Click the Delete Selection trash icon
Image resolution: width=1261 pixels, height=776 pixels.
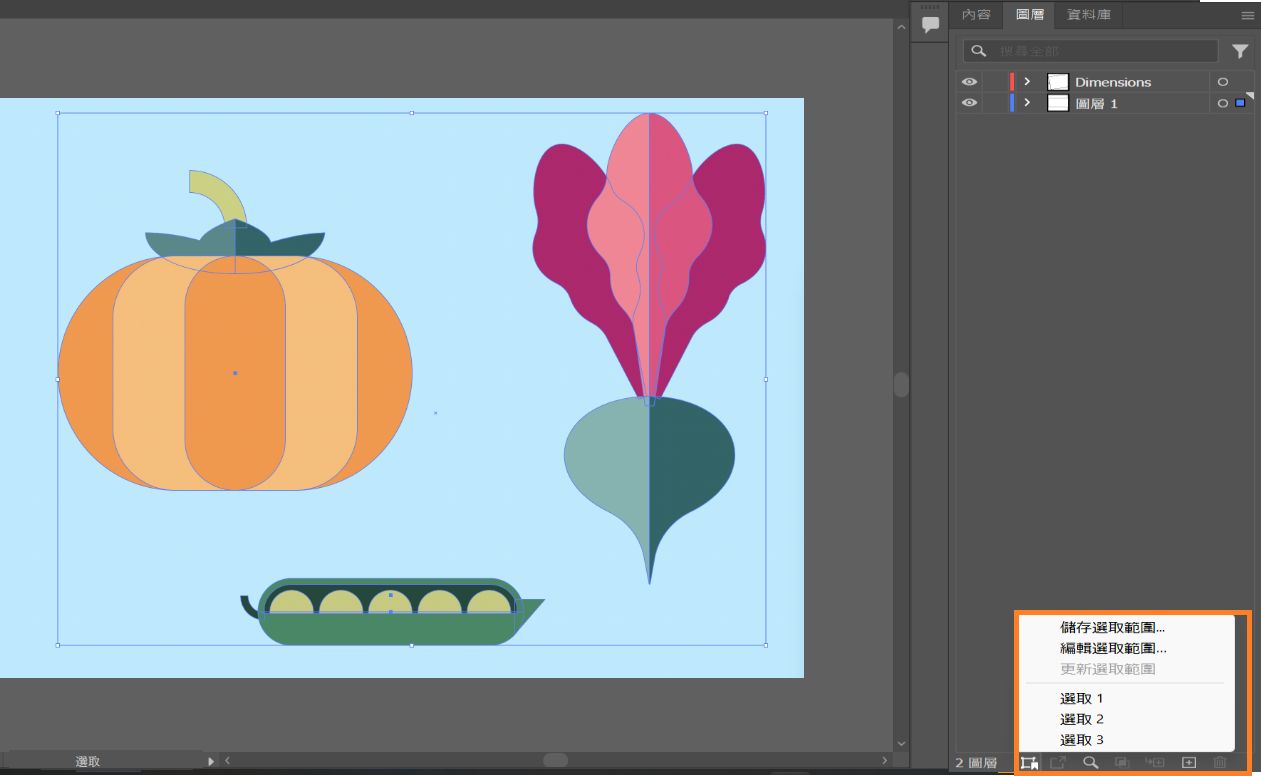(x=1220, y=763)
